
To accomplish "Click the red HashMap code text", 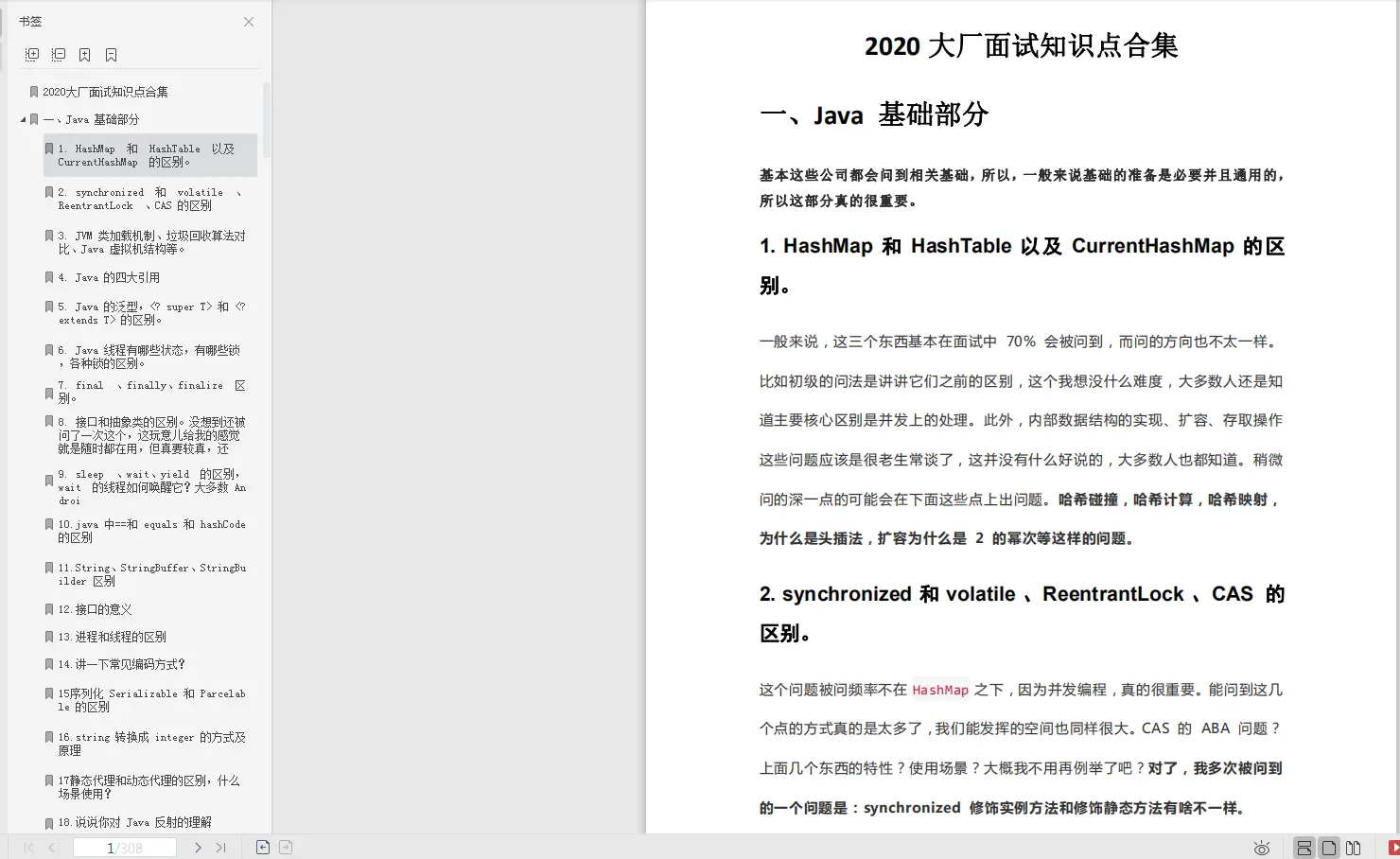I will point(940,691).
